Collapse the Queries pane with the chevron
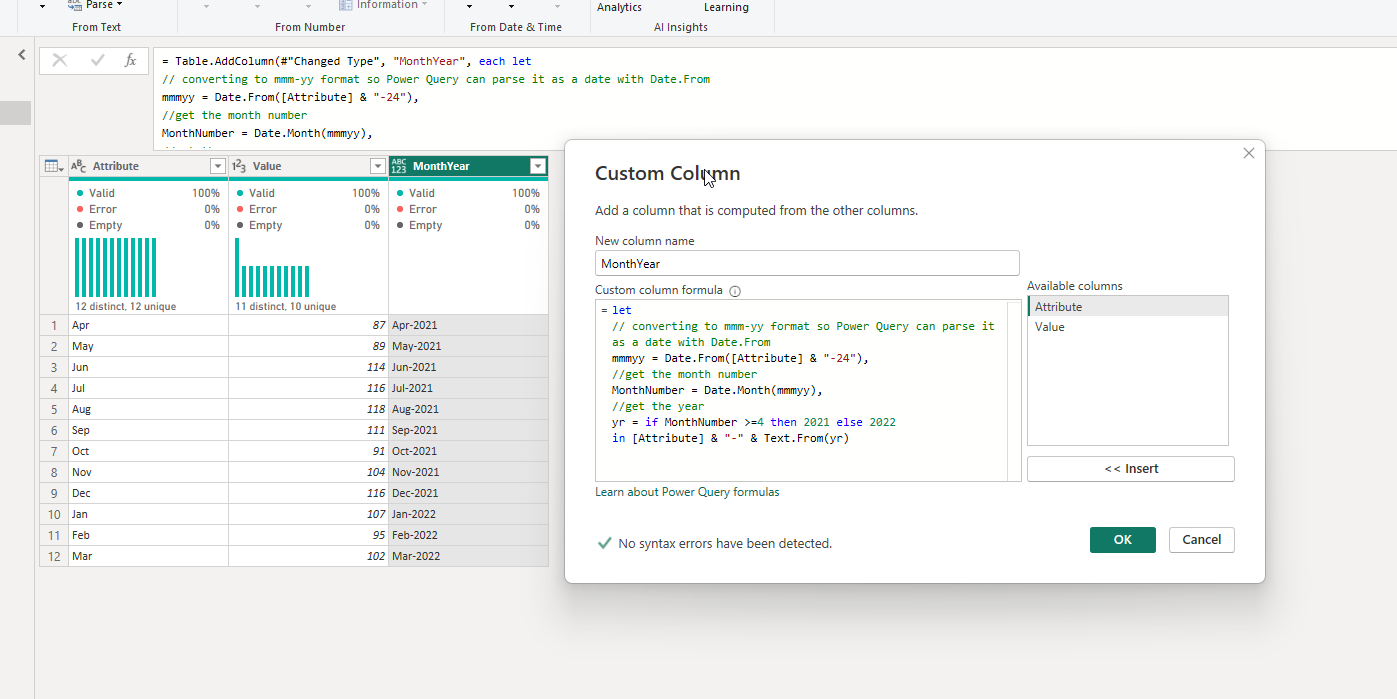The height and width of the screenshot is (699, 1397). point(22,55)
